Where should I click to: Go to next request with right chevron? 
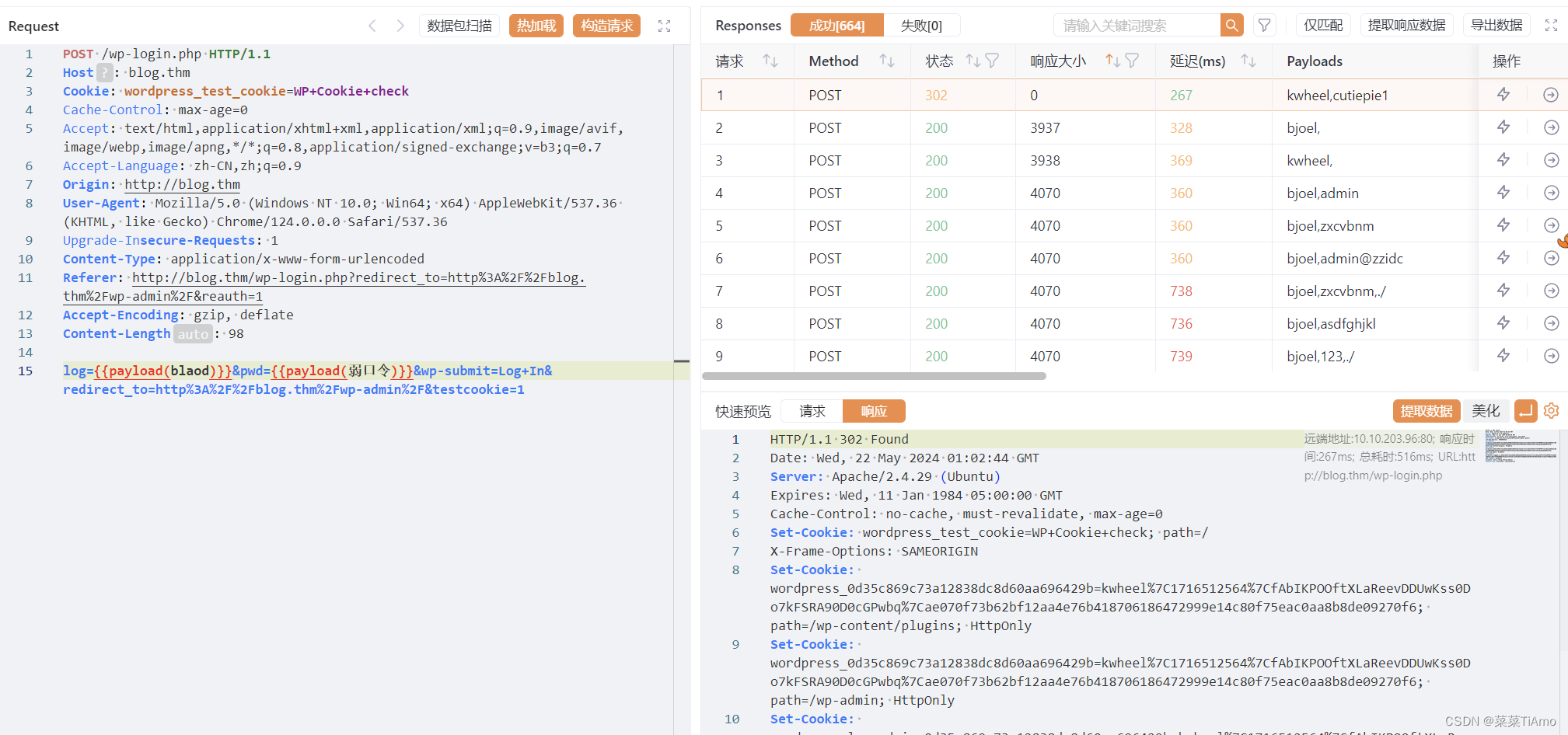[400, 26]
